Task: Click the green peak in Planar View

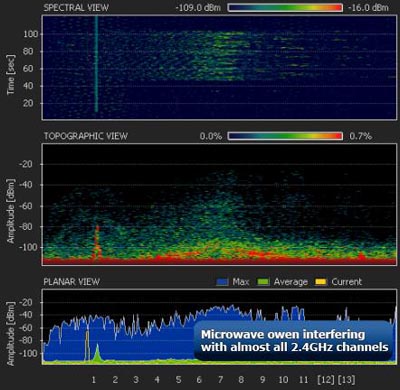Action: click(97, 353)
